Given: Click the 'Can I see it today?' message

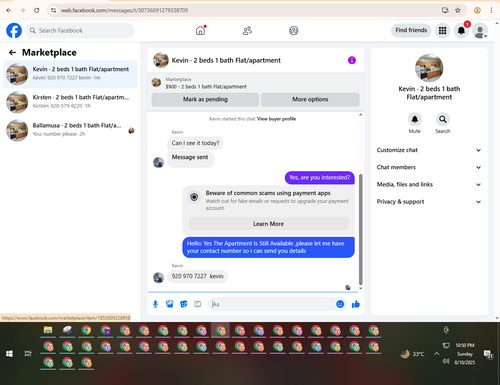Looking at the screenshot, I should (x=195, y=143).
